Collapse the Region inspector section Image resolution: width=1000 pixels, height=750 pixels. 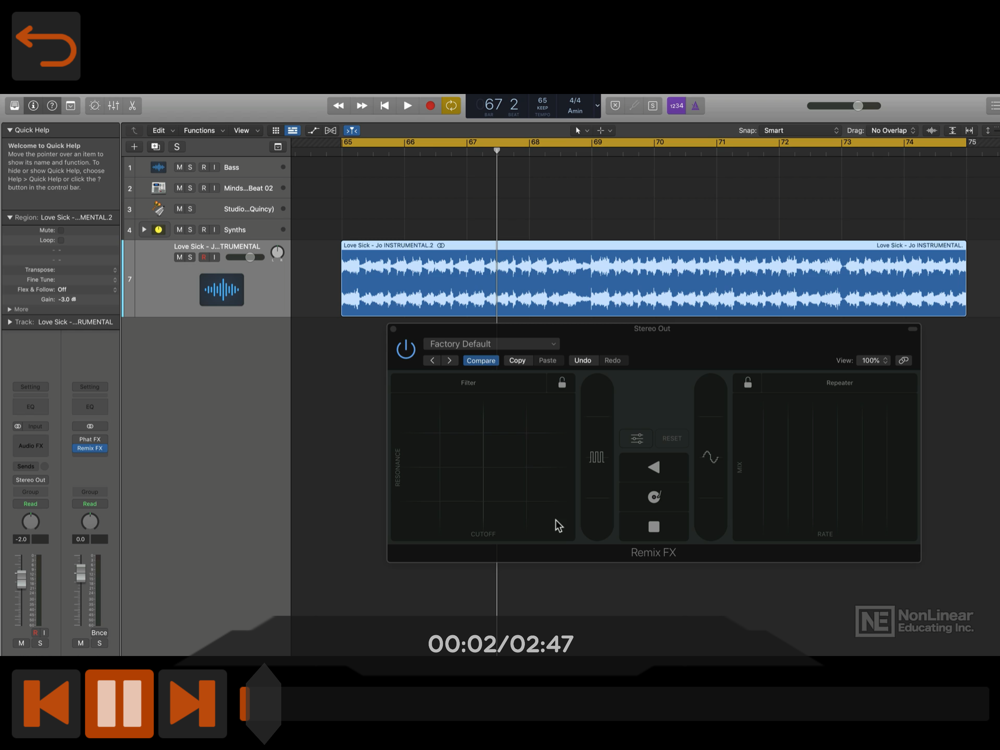tap(10, 217)
